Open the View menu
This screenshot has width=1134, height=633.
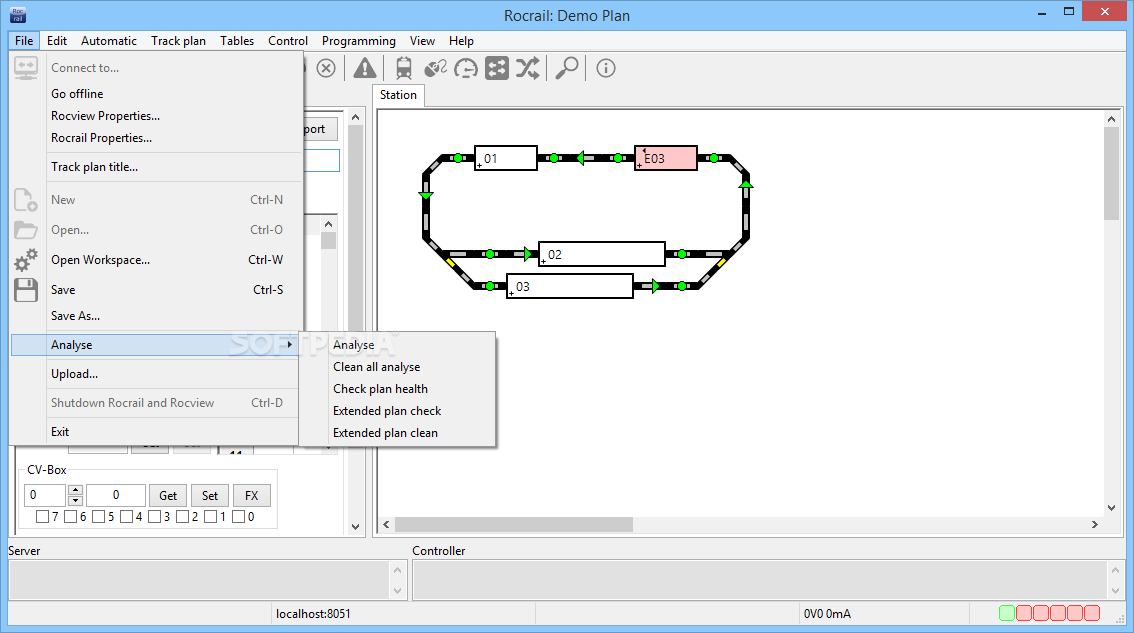422,41
